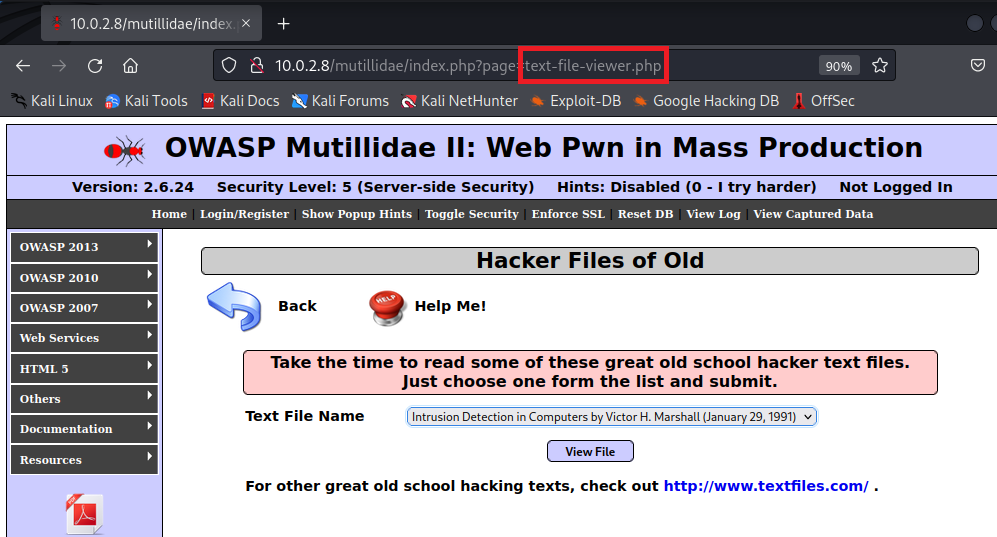Go to Home in top menu
The width and height of the screenshot is (997, 537).
click(169, 214)
